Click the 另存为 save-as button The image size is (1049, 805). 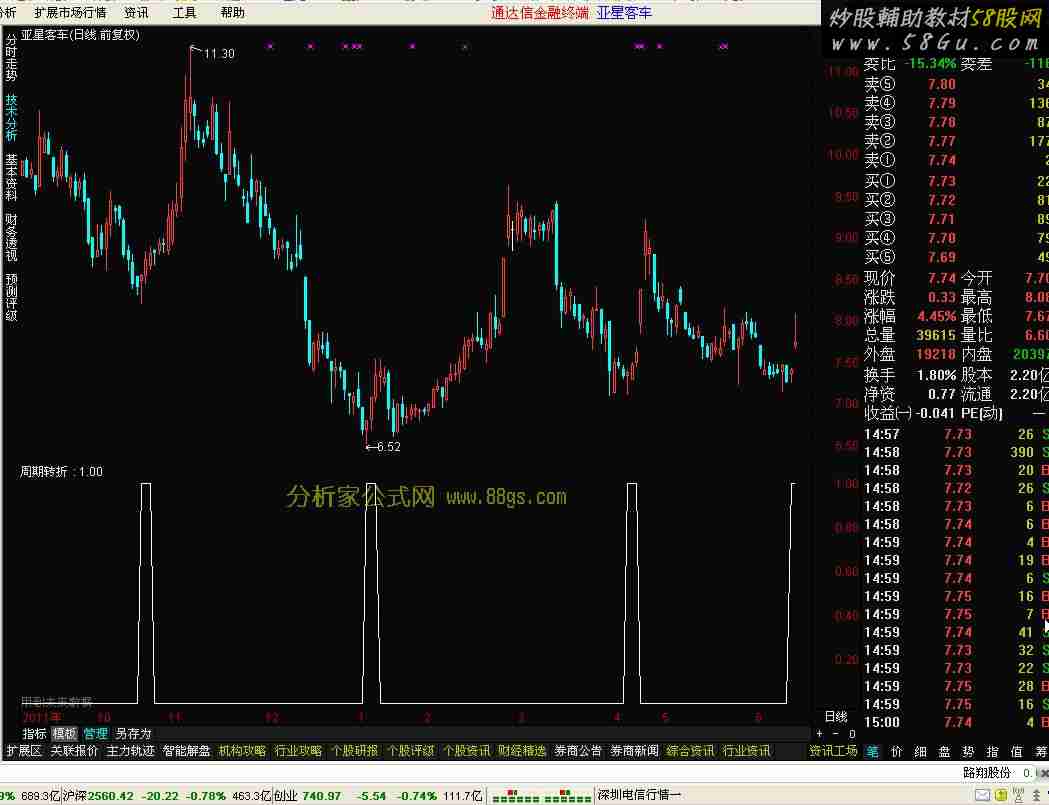[x=133, y=733]
